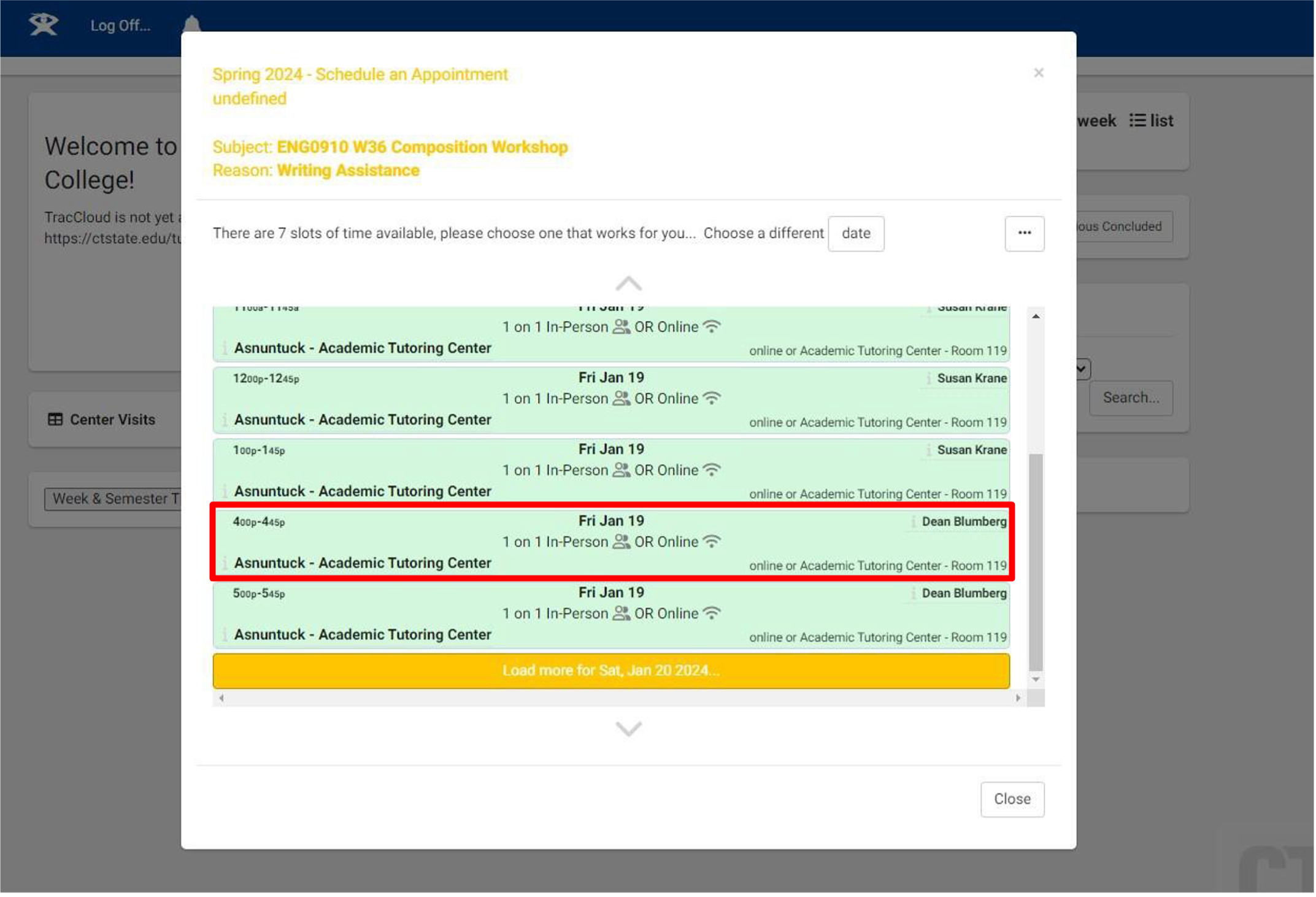Click the list view icon

[1139, 120]
